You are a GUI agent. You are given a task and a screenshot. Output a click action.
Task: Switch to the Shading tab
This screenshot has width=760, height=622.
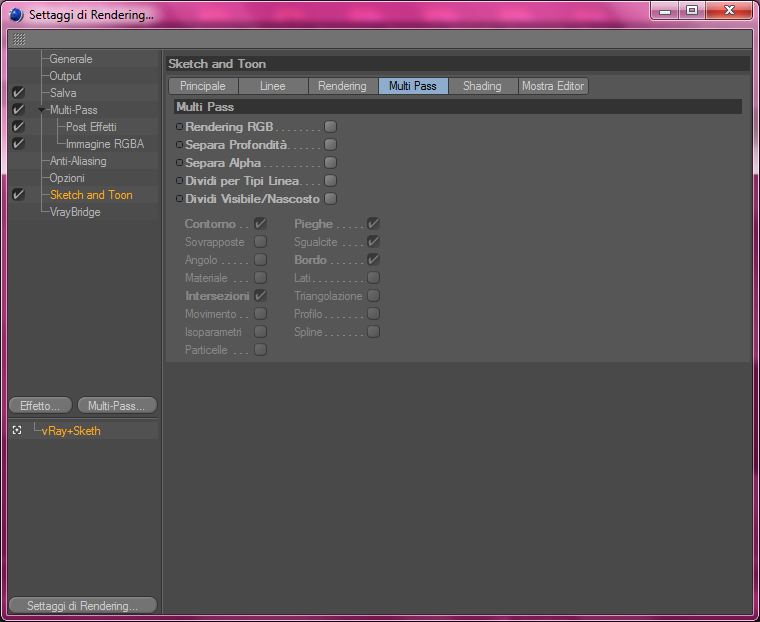point(482,86)
